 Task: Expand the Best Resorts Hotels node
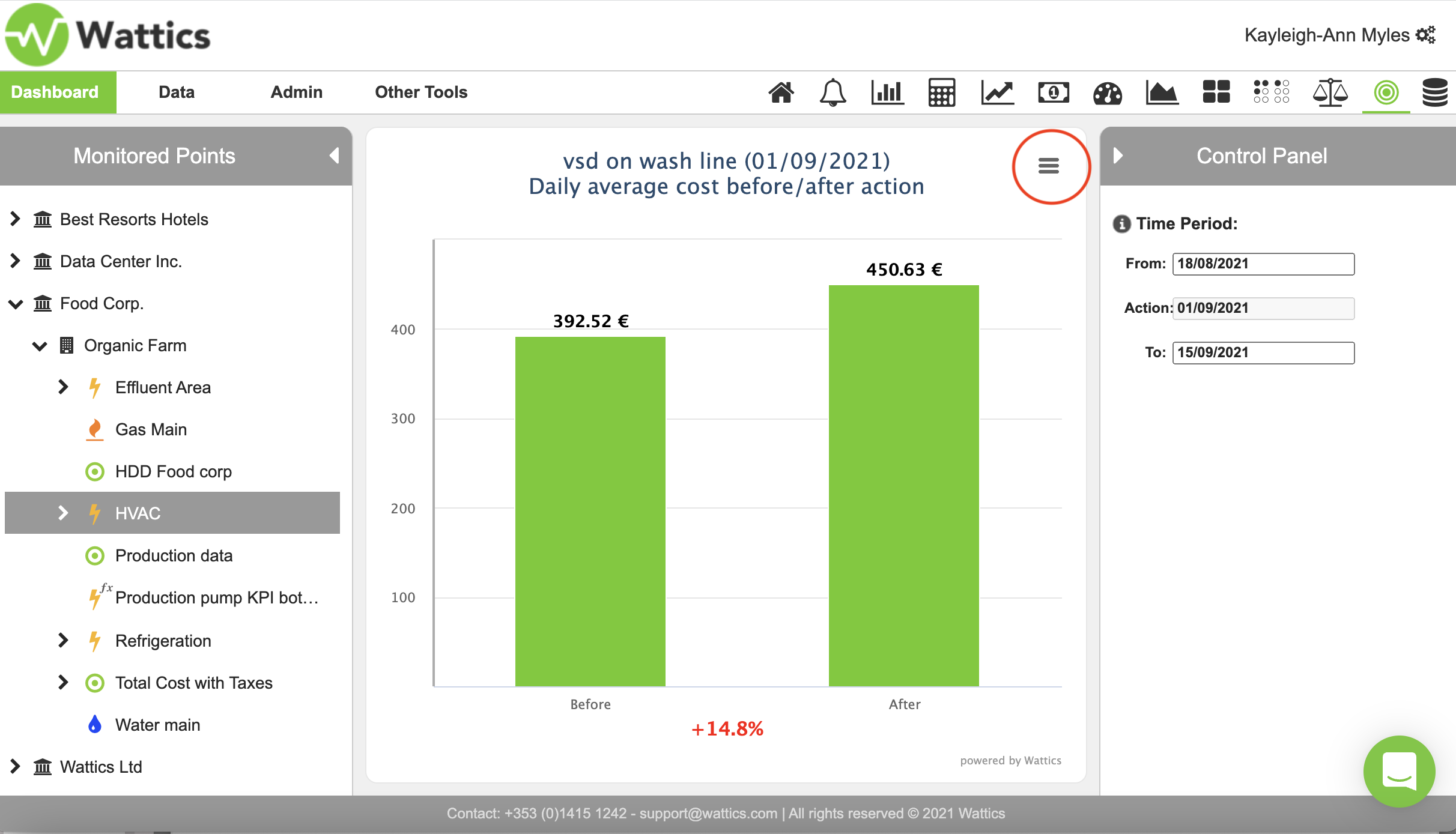coord(16,219)
